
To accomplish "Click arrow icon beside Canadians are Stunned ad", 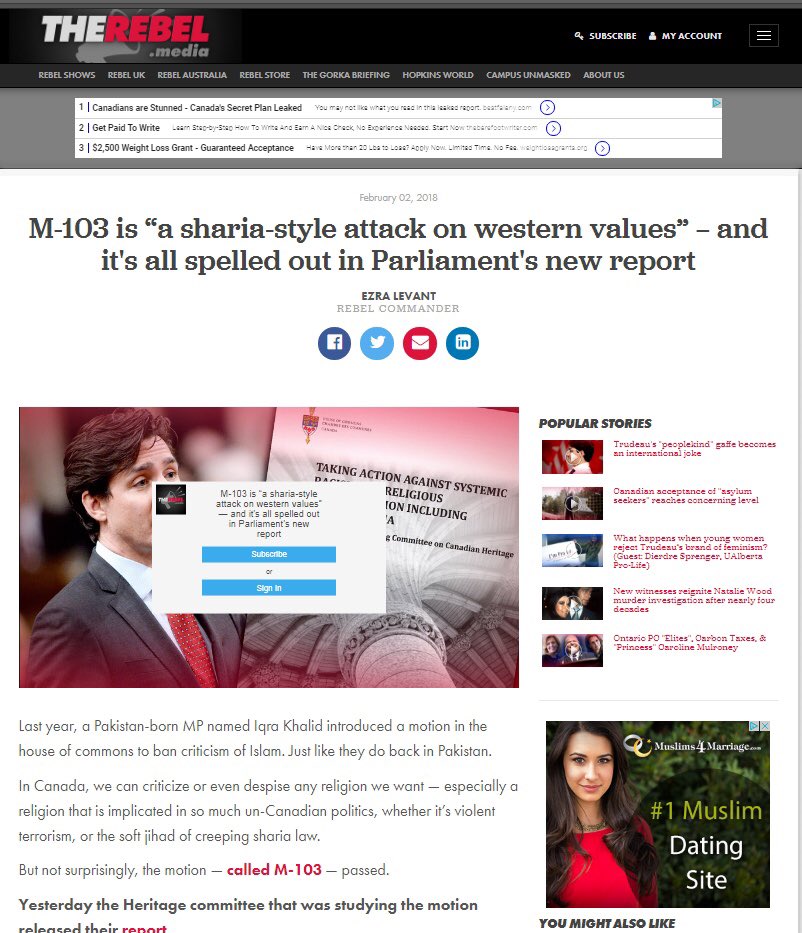I will (x=547, y=107).
